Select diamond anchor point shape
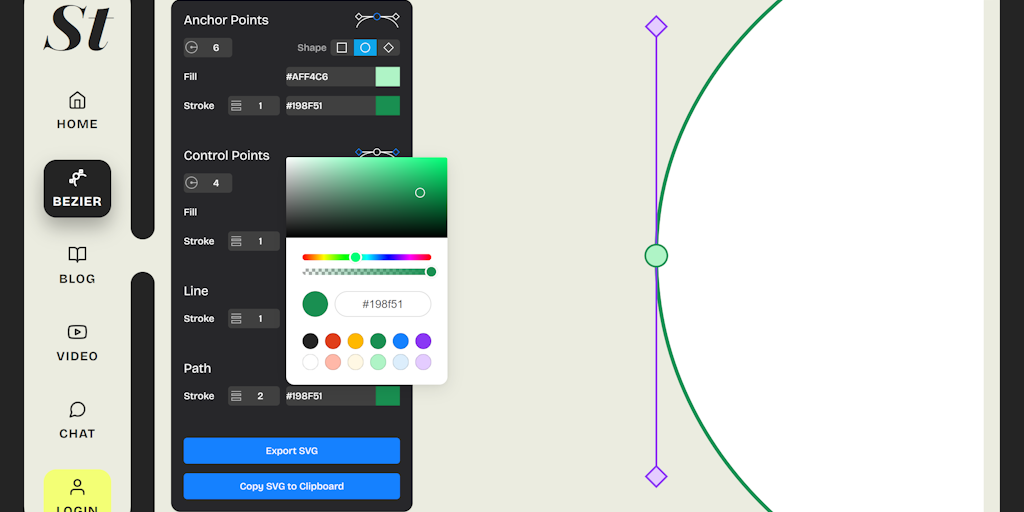 (389, 48)
